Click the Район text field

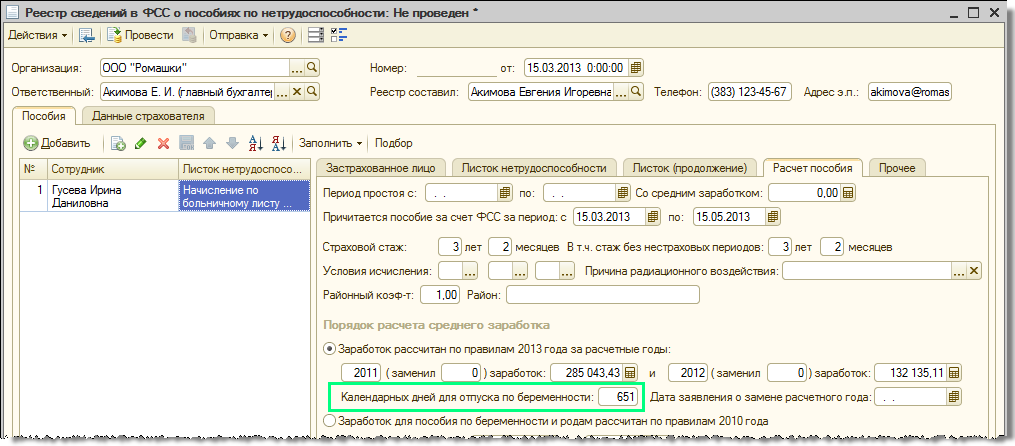[603, 295]
